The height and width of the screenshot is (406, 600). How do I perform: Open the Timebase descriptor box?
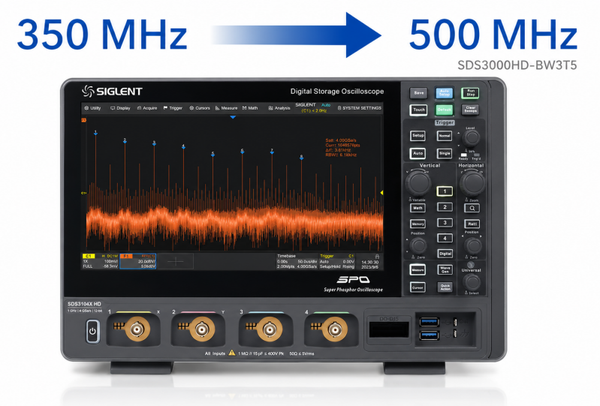[x=297, y=261]
